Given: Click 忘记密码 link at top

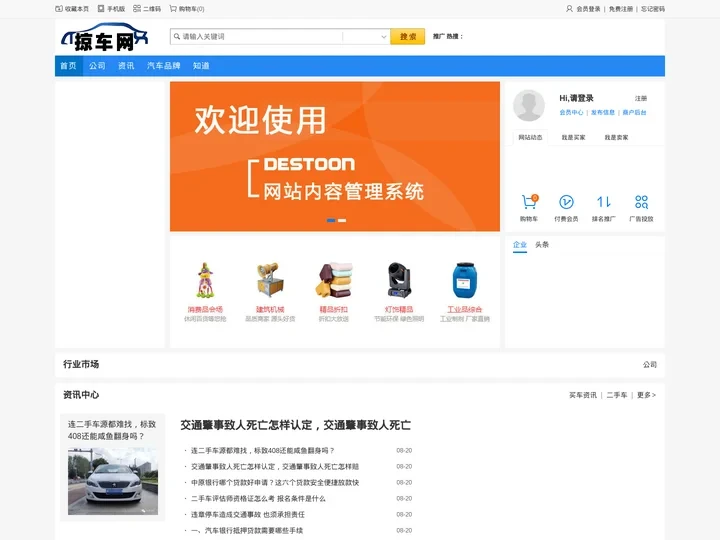Looking at the screenshot, I should pos(653,9).
